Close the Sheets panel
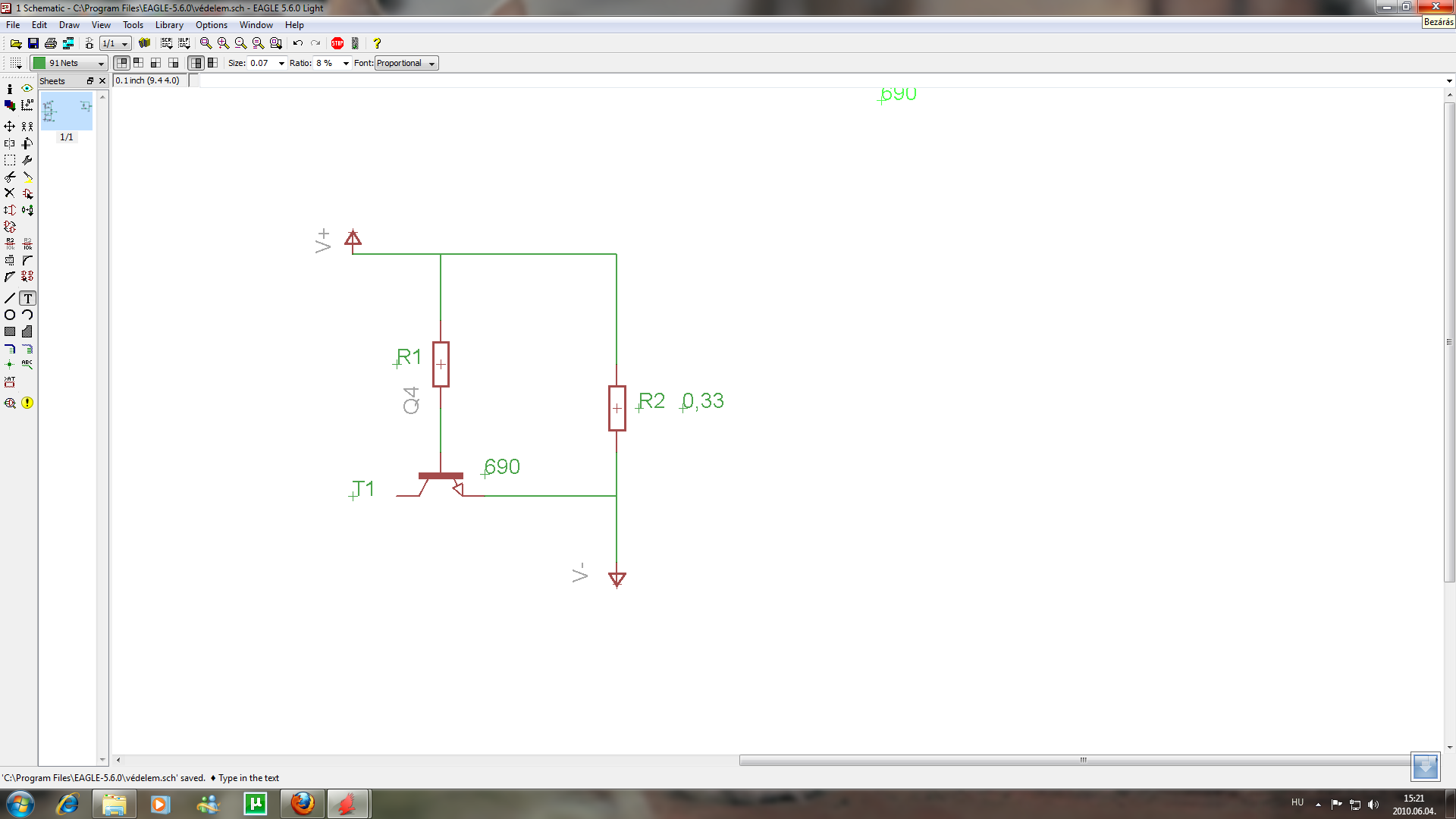The width and height of the screenshot is (1456, 819). 102,81
